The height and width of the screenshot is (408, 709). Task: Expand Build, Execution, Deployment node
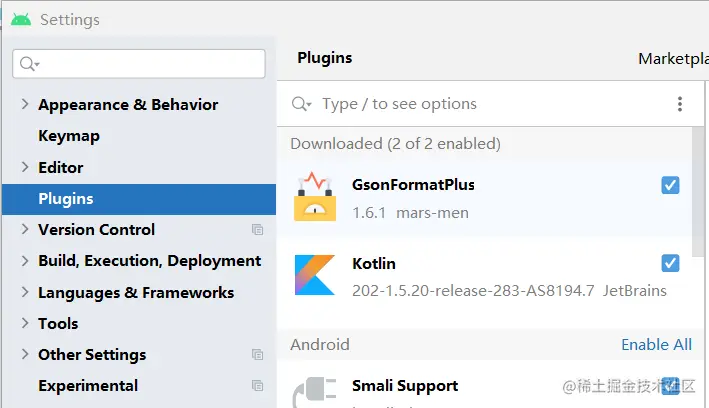(x=25, y=261)
